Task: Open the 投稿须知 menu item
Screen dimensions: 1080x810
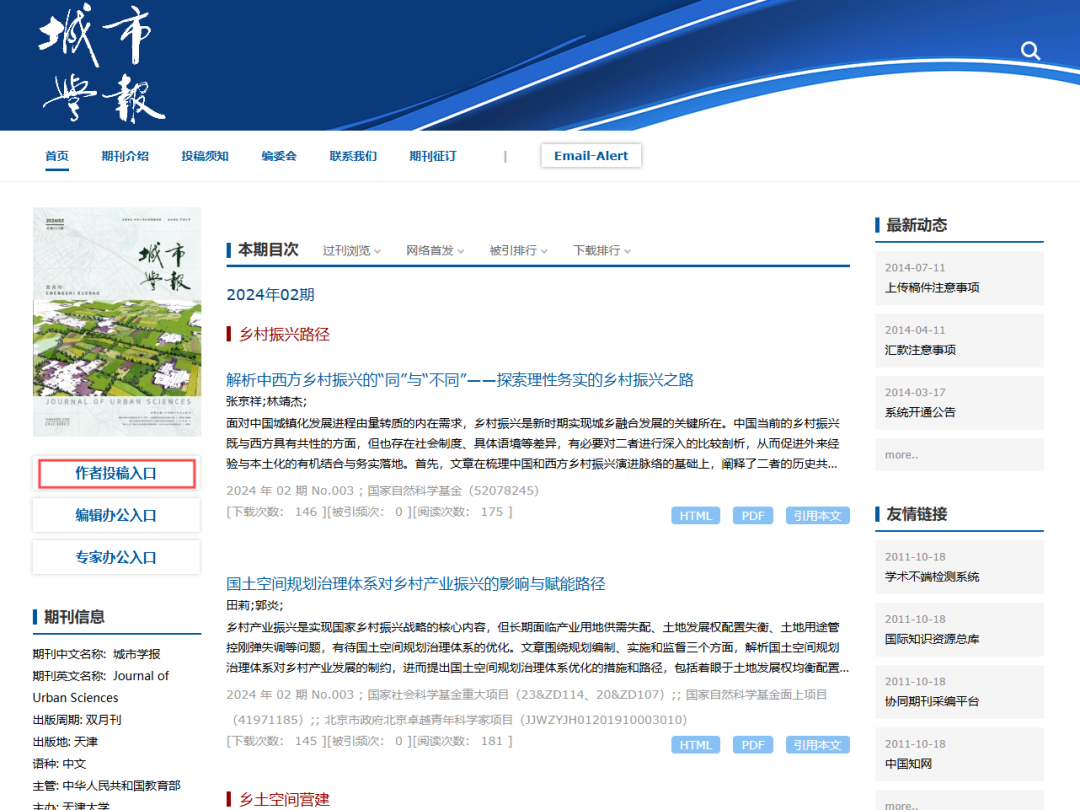Action: point(205,156)
